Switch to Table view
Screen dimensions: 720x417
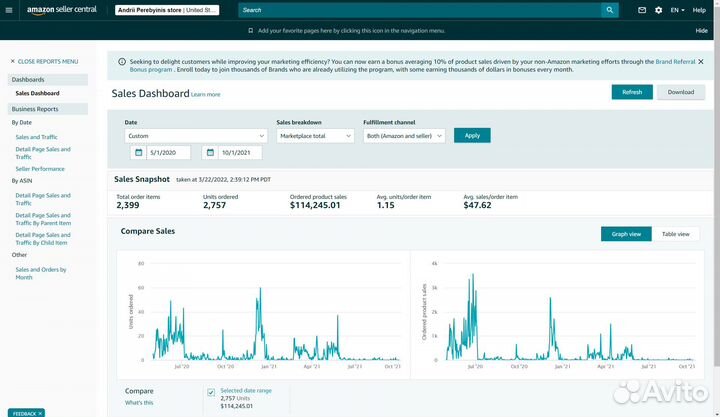675,234
